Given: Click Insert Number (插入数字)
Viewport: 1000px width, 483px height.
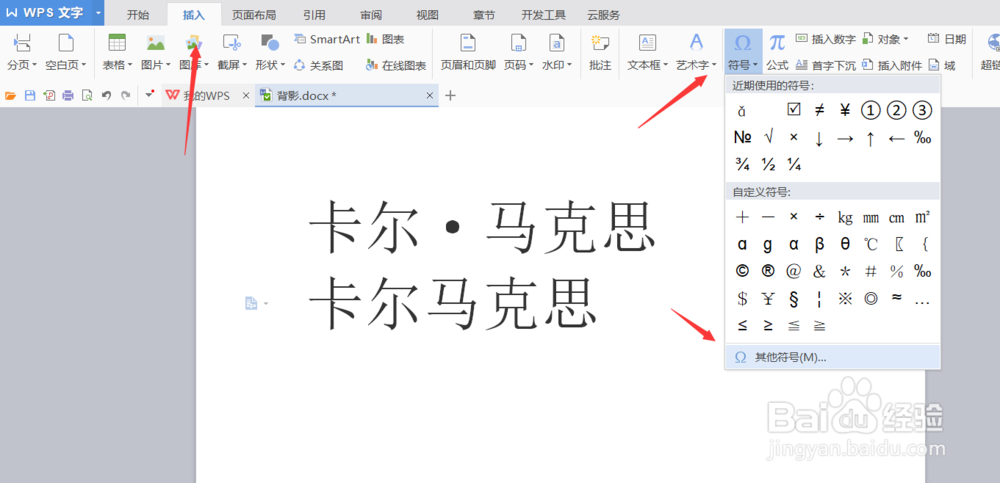Looking at the screenshot, I should [x=825, y=40].
